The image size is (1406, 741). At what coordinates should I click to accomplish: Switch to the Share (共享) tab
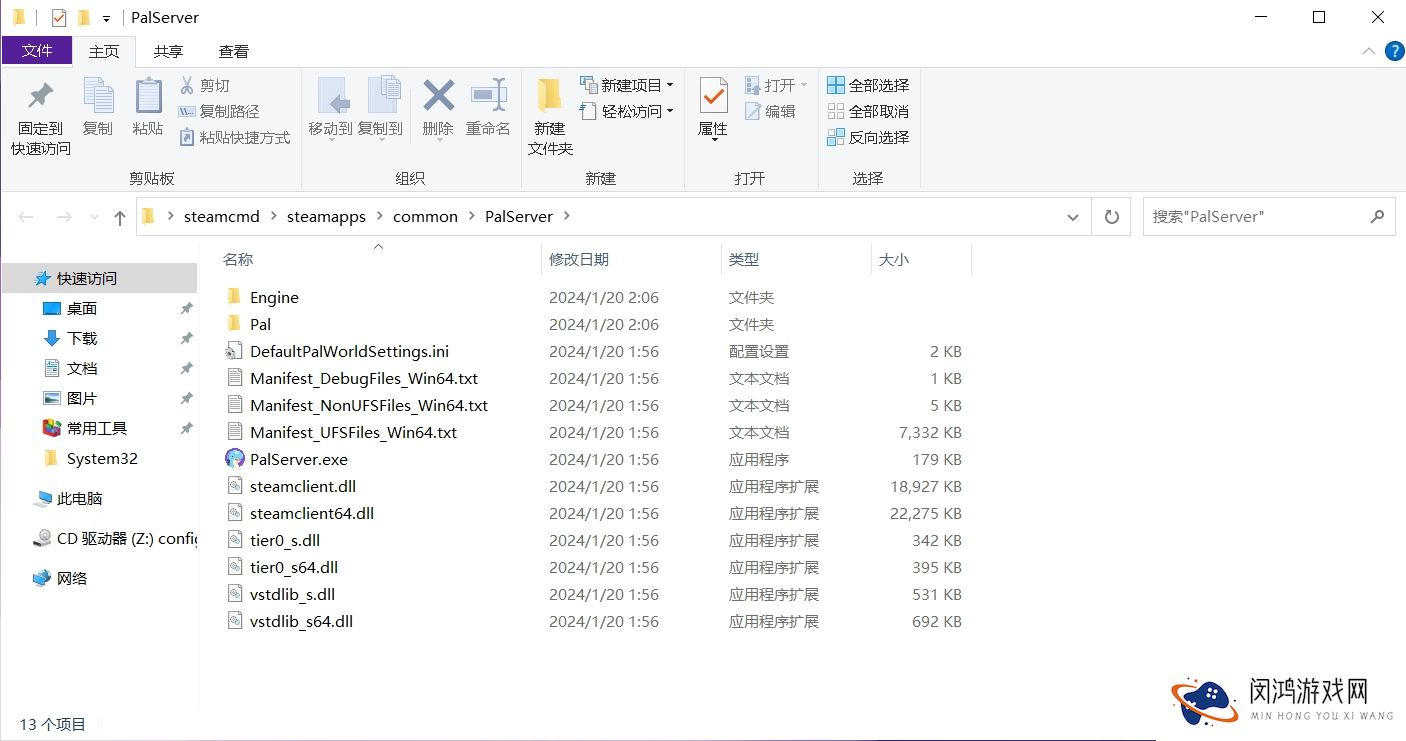coord(168,51)
